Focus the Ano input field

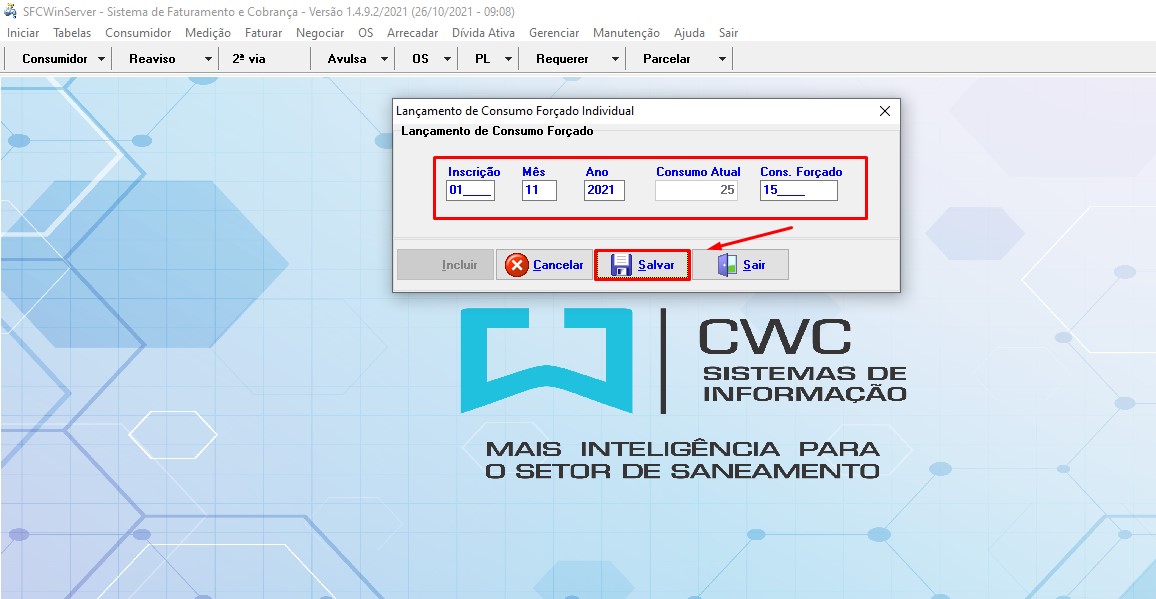pyautogui.click(x=604, y=190)
